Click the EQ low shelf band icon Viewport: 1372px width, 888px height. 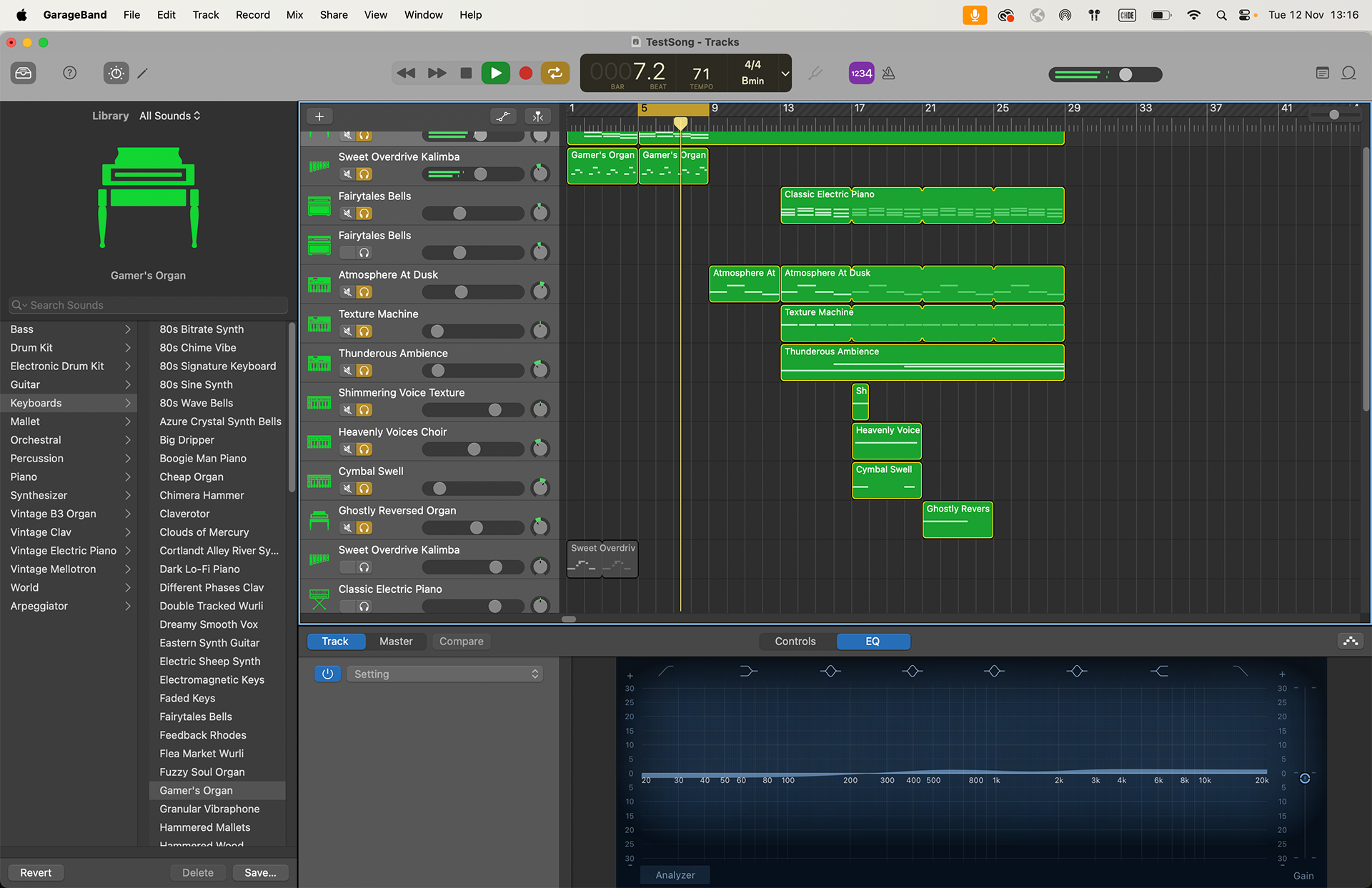(748, 671)
